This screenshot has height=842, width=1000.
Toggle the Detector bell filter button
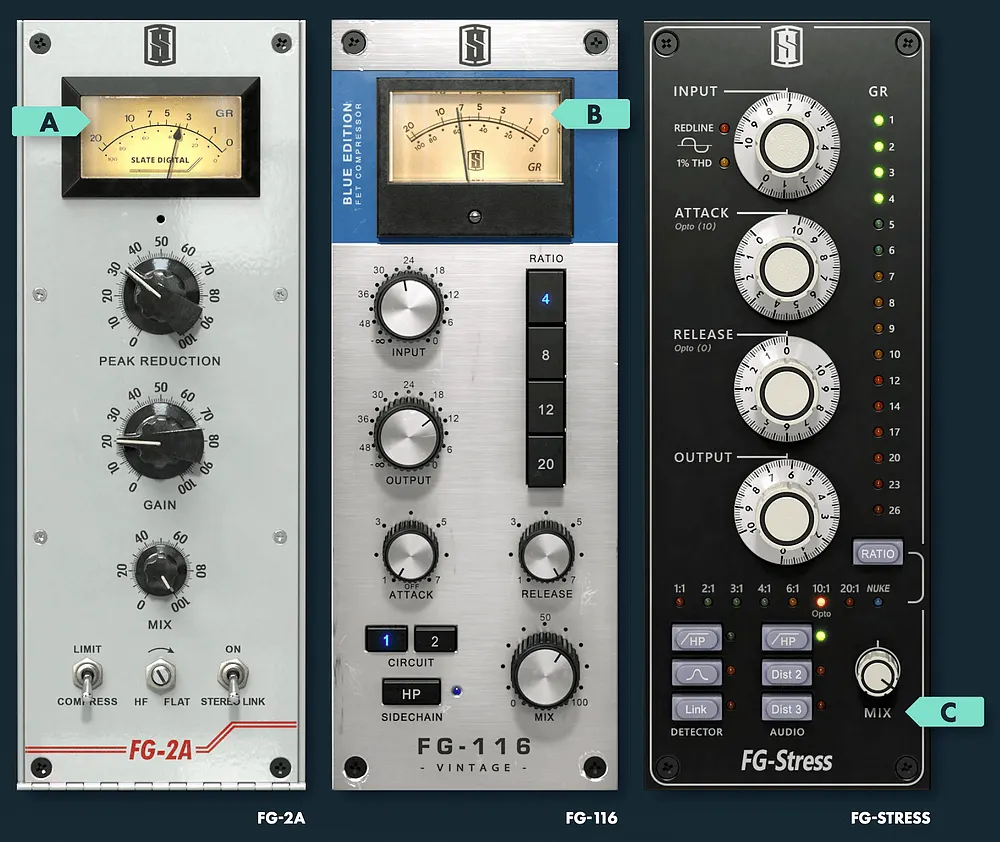click(696, 674)
